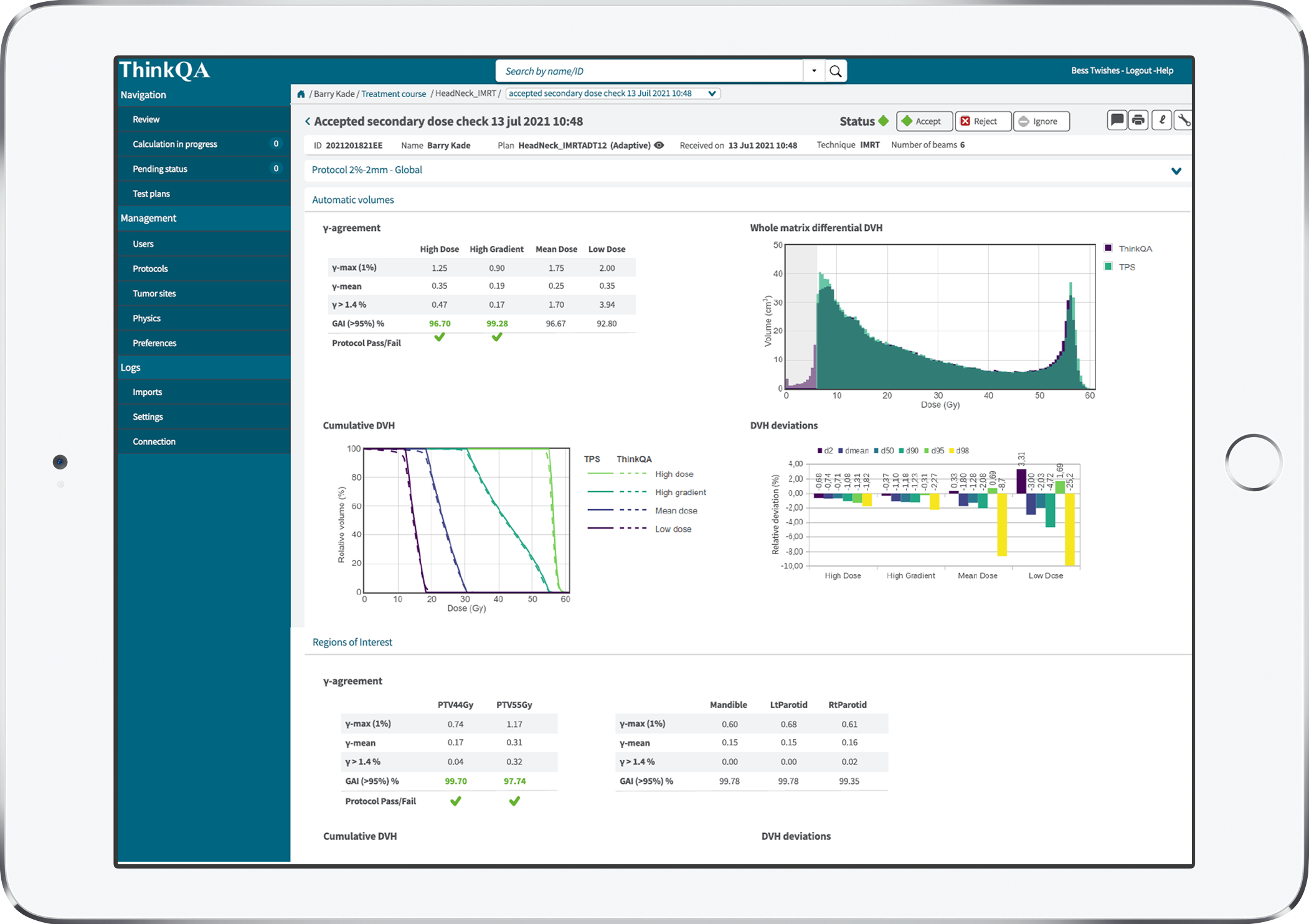
Task: Click the script 'l' log icon
Action: (1161, 120)
